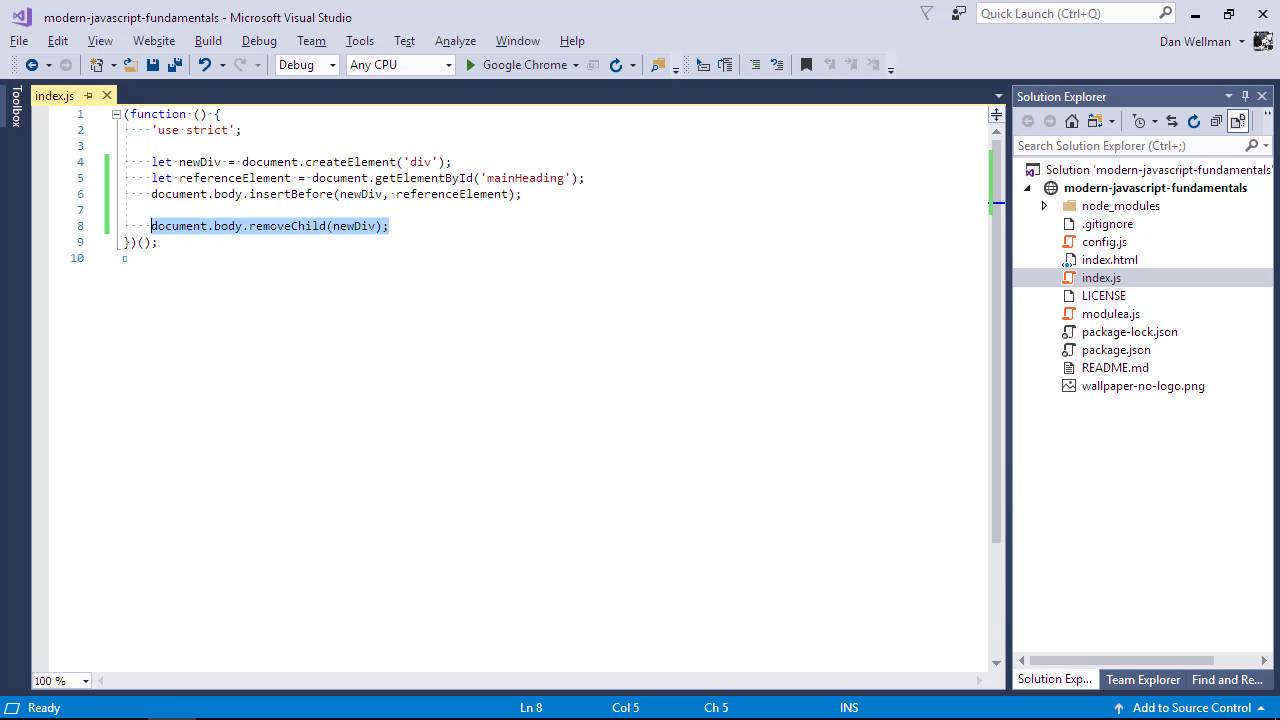
Task: Click the split-editor handle above scrollbar
Action: point(996,116)
